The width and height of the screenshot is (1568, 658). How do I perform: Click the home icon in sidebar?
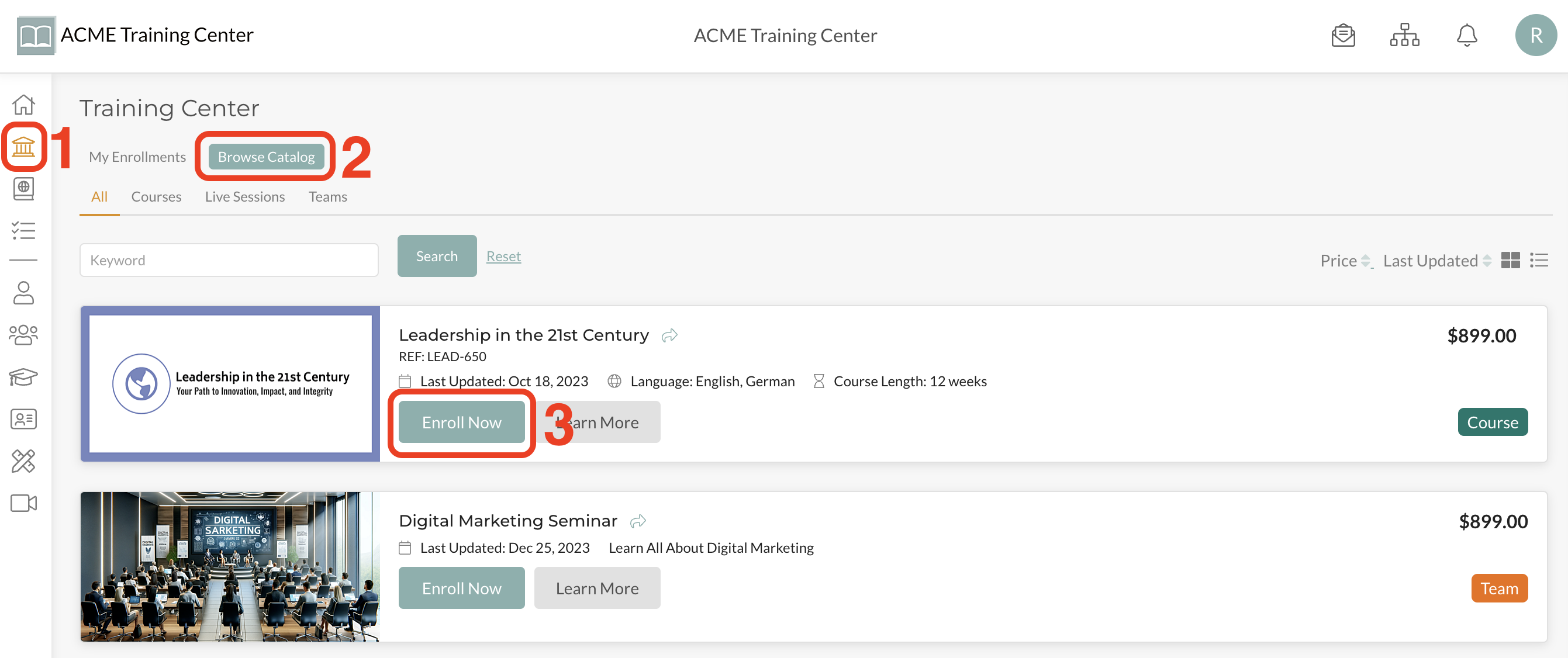(23, 105)
